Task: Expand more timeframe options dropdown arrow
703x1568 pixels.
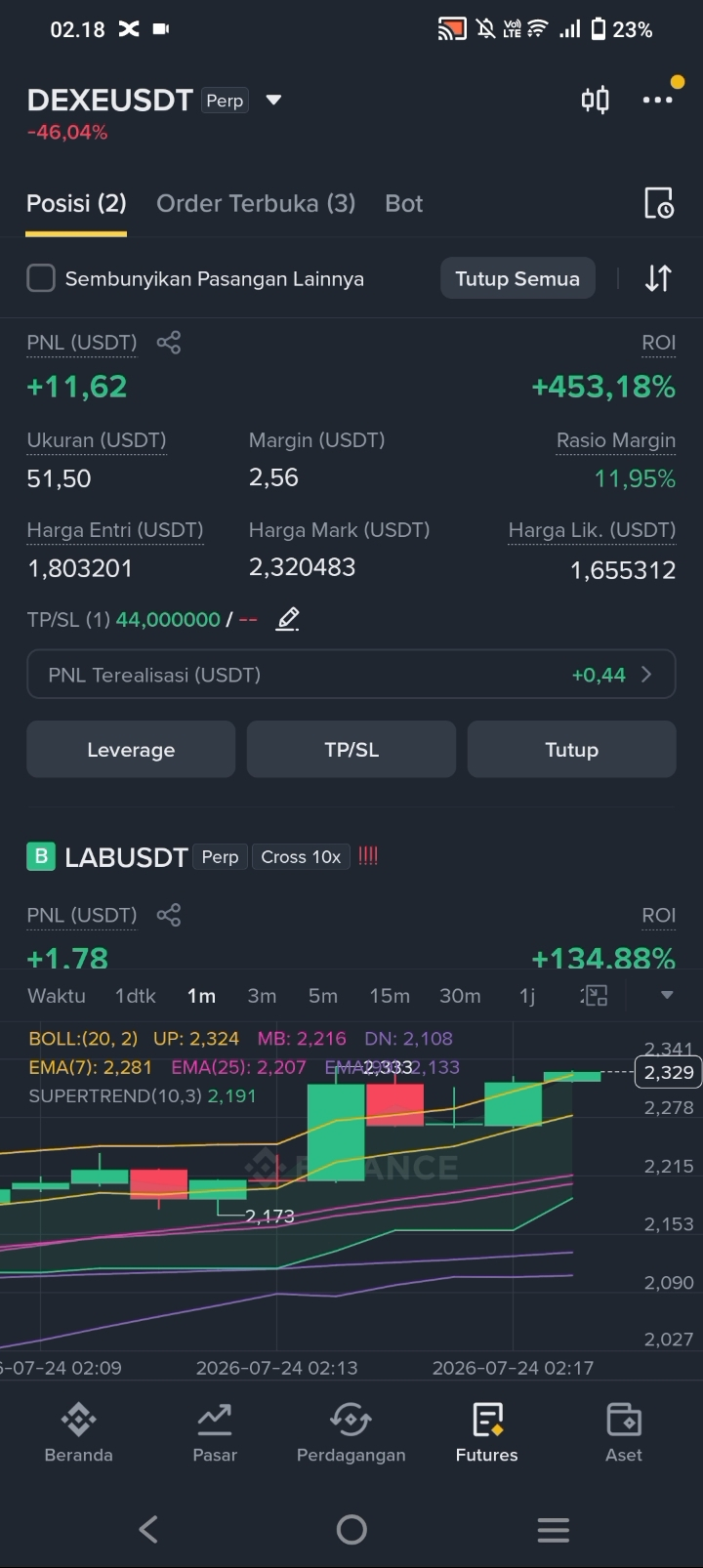Action: pos(667,996)
